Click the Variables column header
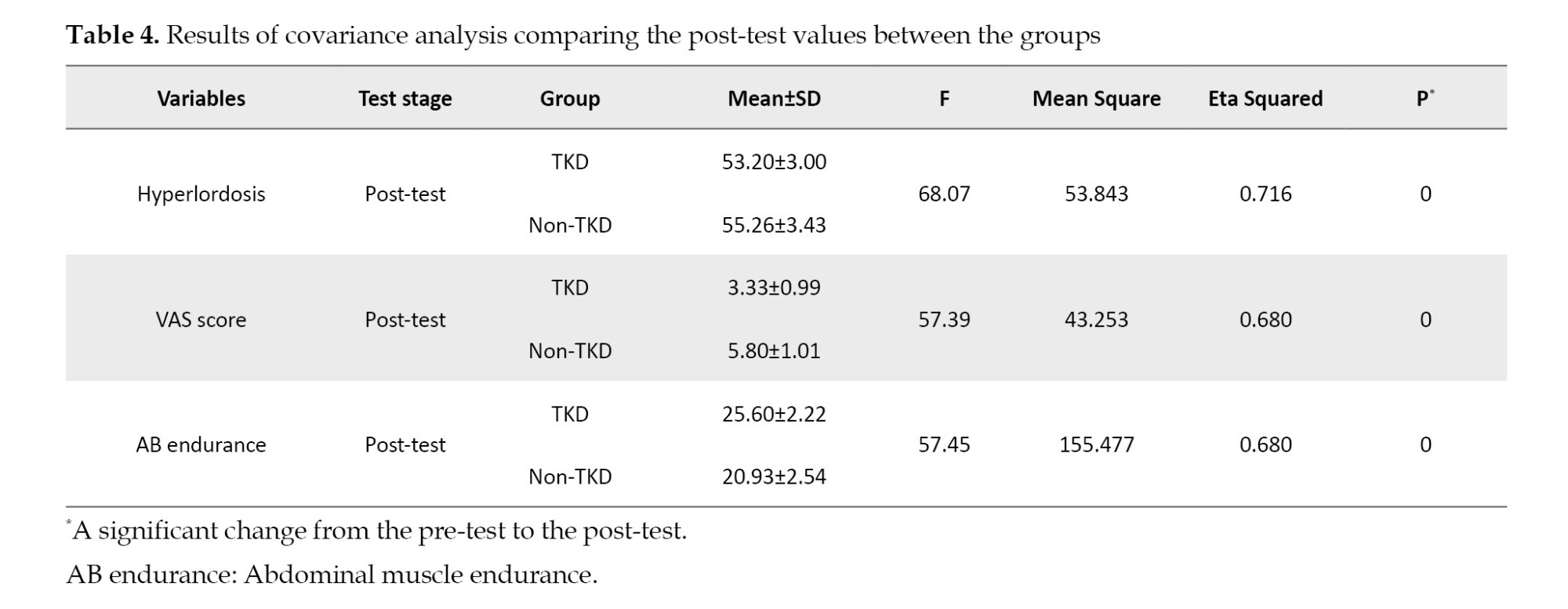 pyautogui.click(x=201, y=99)
